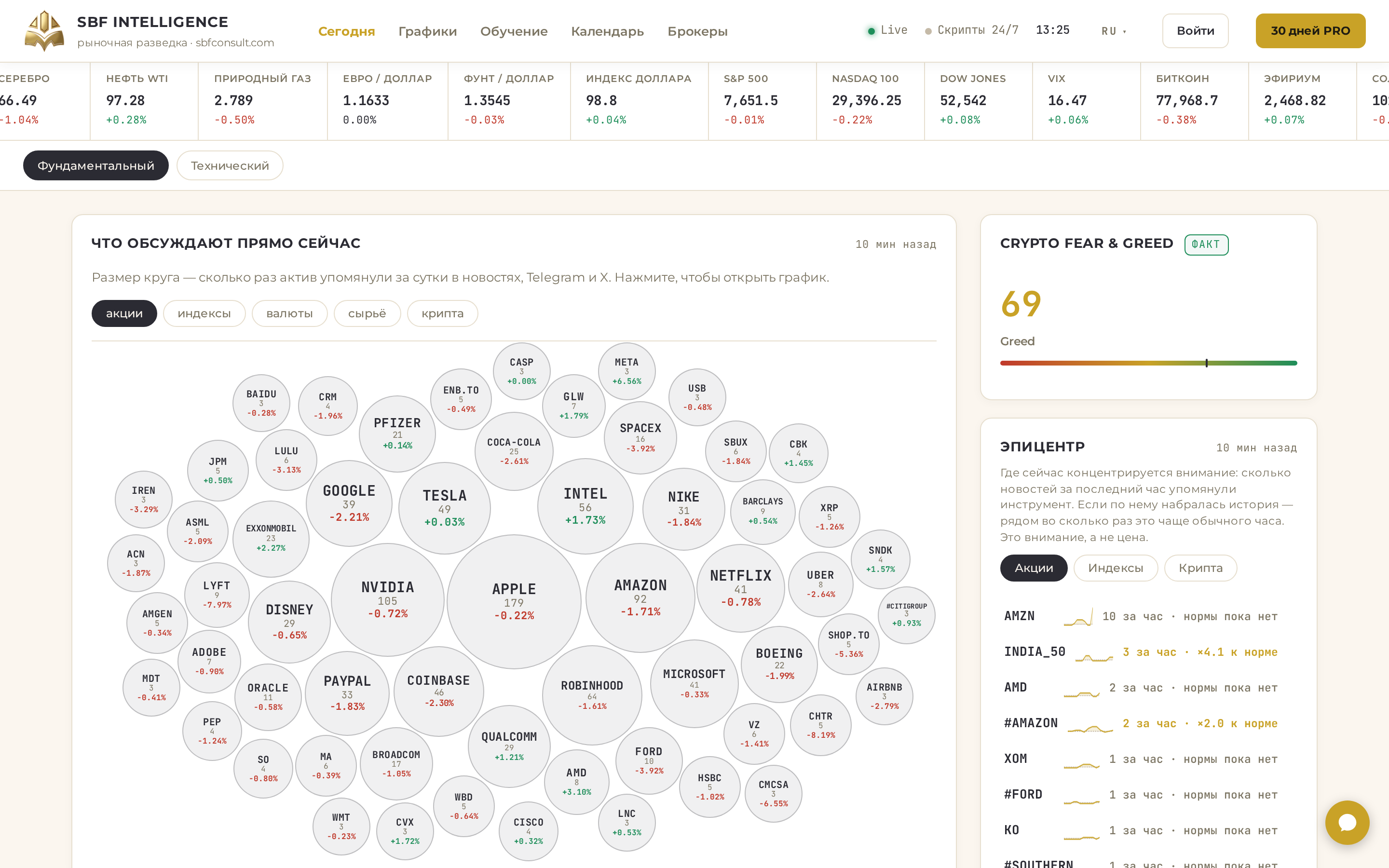This screenshot has height=868, width=1389.
Task: Open the INTEL bubble
Action: (585, 506)
